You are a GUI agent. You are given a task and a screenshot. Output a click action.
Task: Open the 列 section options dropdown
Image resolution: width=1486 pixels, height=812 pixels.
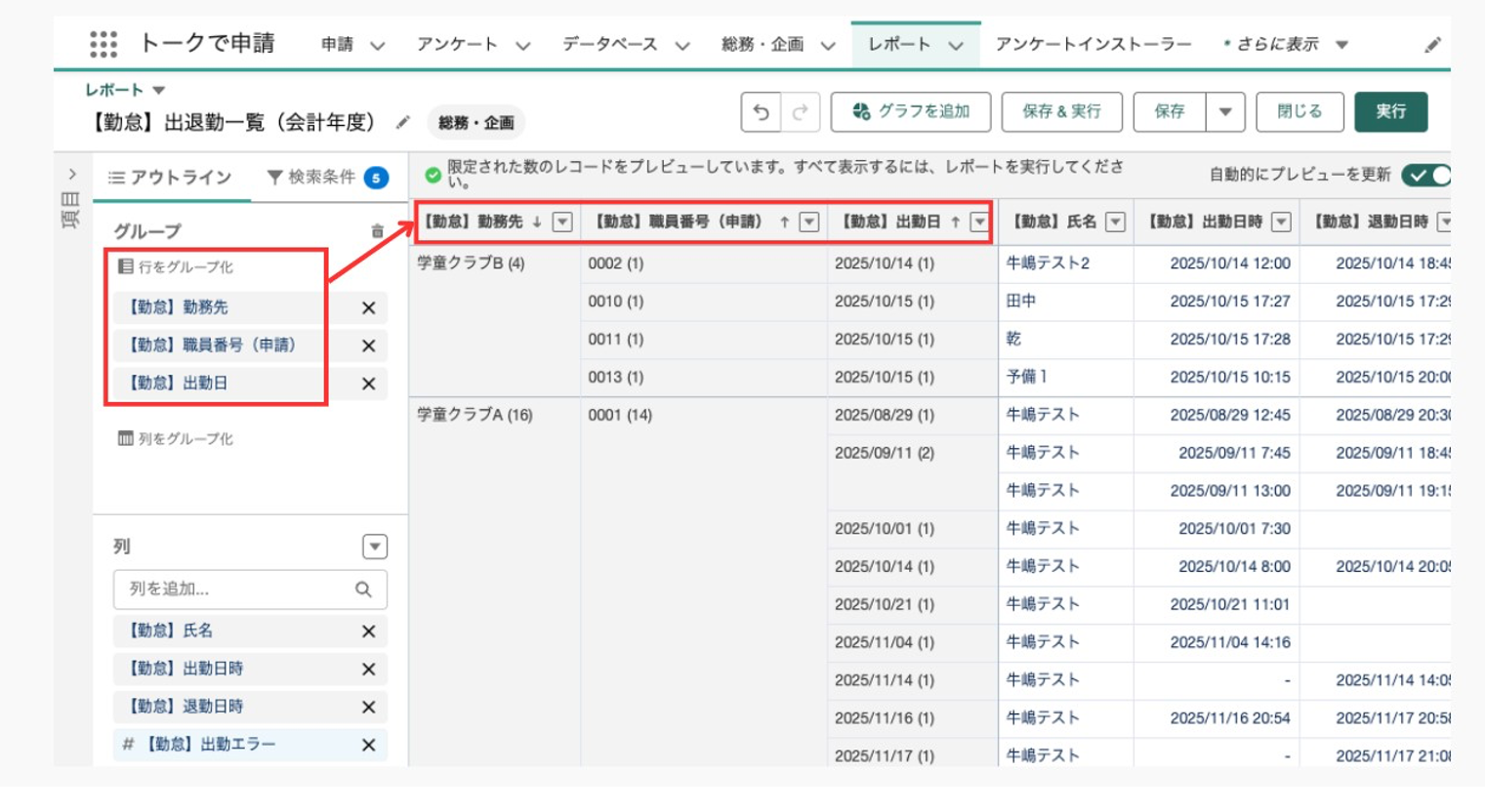(375, 547)
